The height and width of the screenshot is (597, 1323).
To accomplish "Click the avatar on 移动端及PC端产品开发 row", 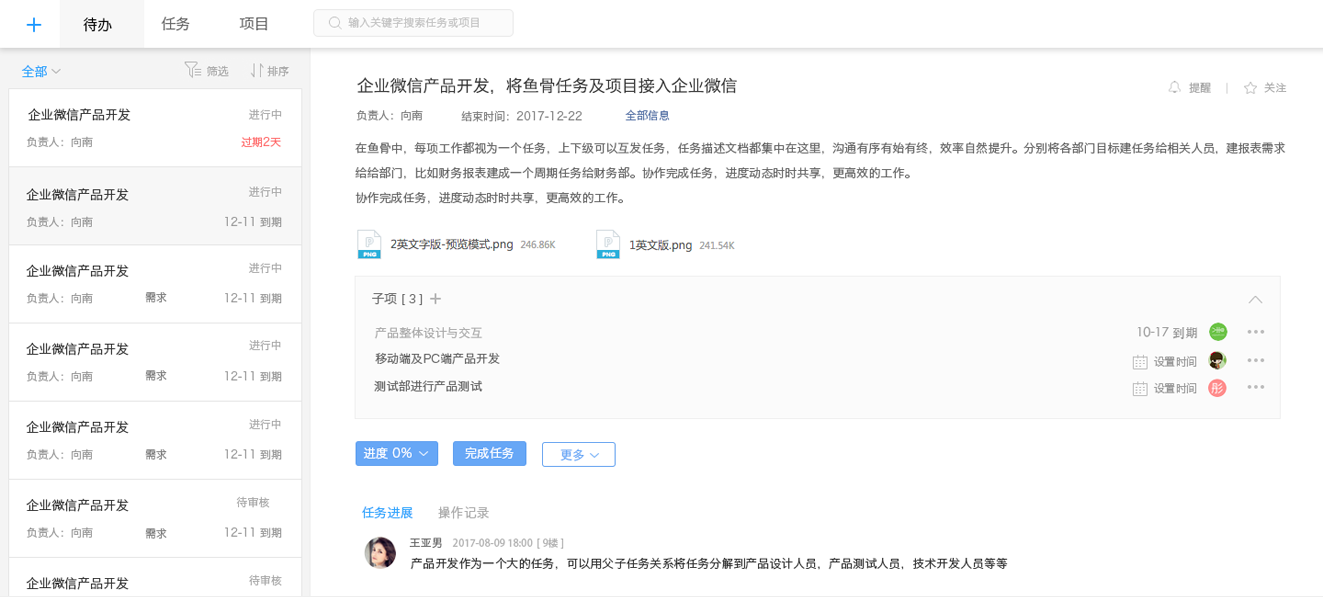I will (x=1217, y=360).
